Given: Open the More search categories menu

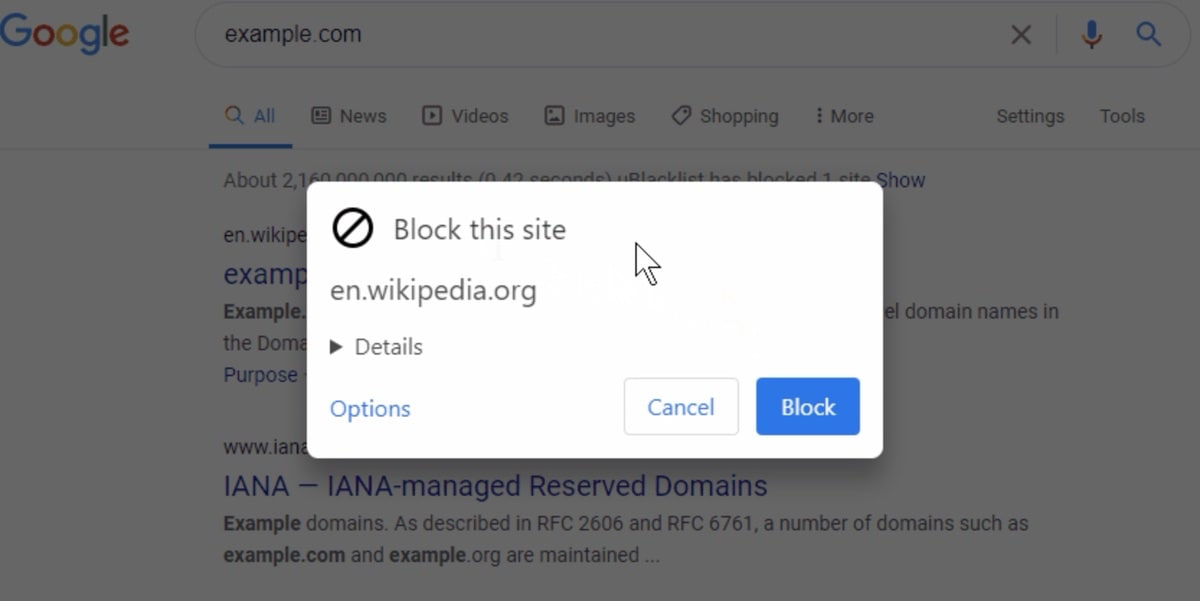Looking at the screenshot, I should click(844, 116).
